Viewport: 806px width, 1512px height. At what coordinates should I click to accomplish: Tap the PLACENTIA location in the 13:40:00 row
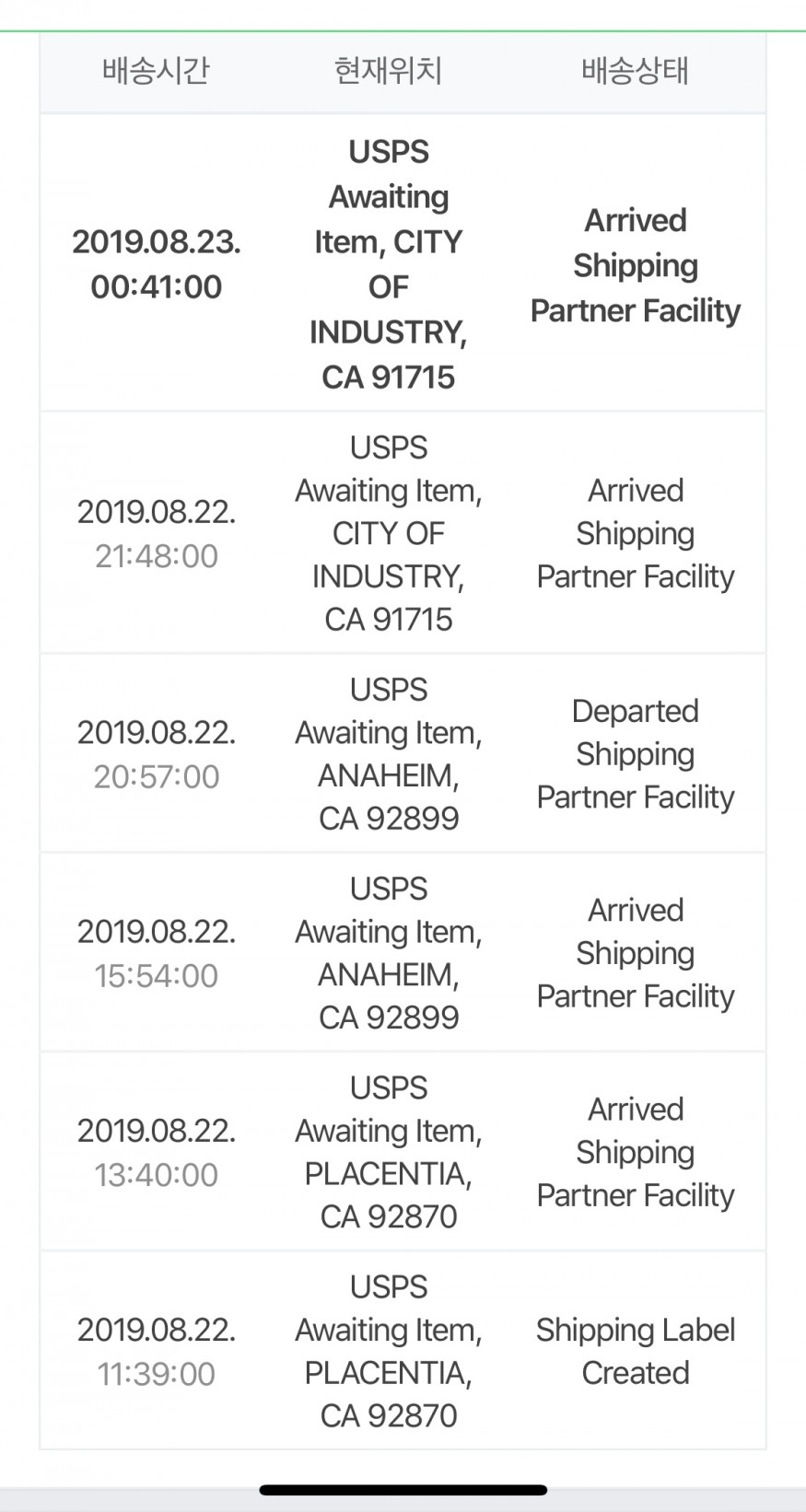point(388,1152)
